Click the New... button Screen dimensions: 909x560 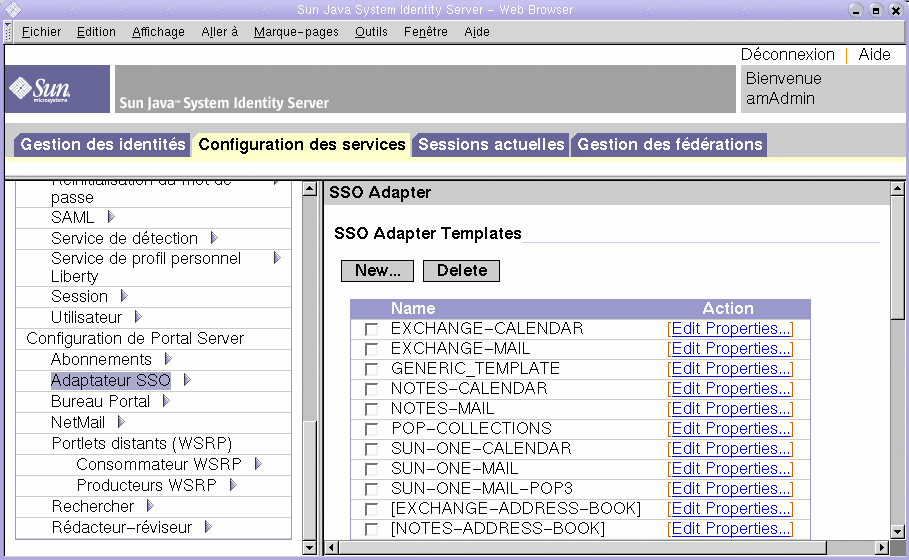tap(377, 271)
